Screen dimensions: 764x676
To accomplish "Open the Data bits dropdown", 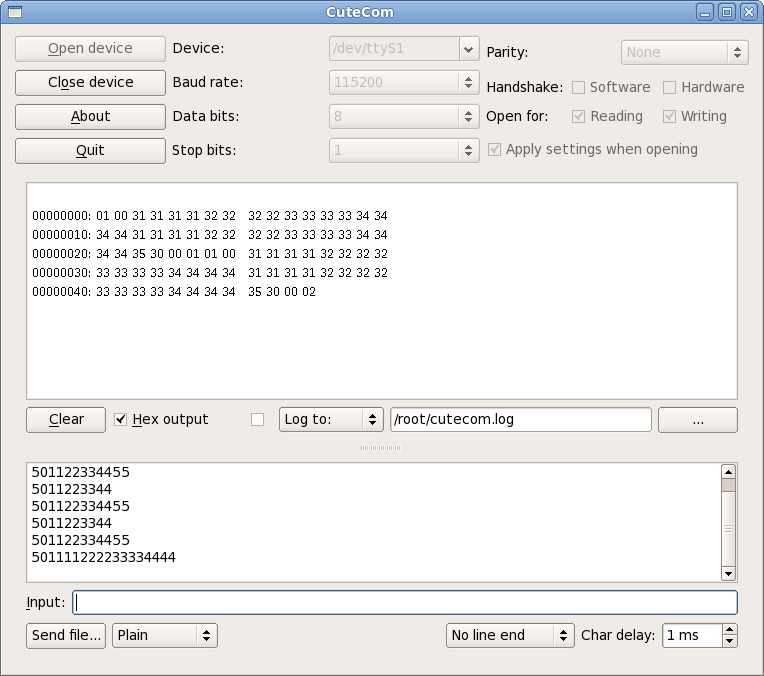I will coord(404,116).
